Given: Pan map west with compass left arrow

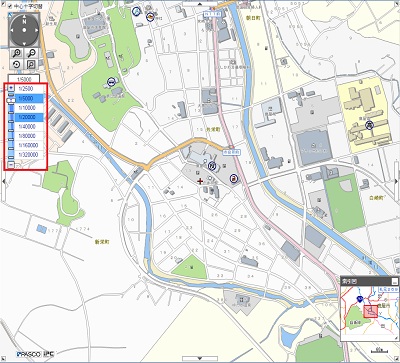Looking at the screenshot, I should click(12, 30).
